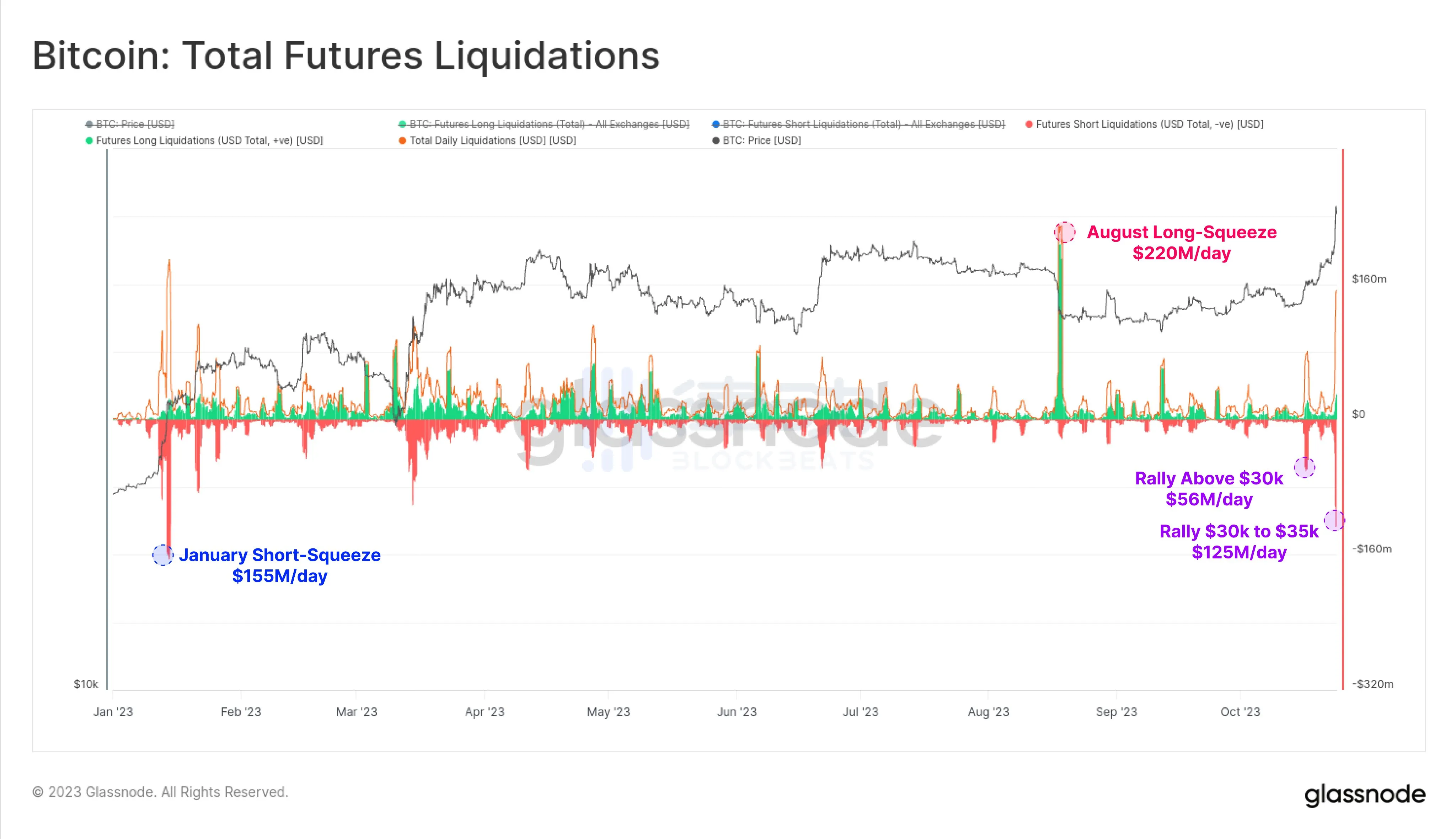Toggle Total Daily Liquidations [USD] legend entry
Viewport: 1456px width, 839px height.
point(492,140)
